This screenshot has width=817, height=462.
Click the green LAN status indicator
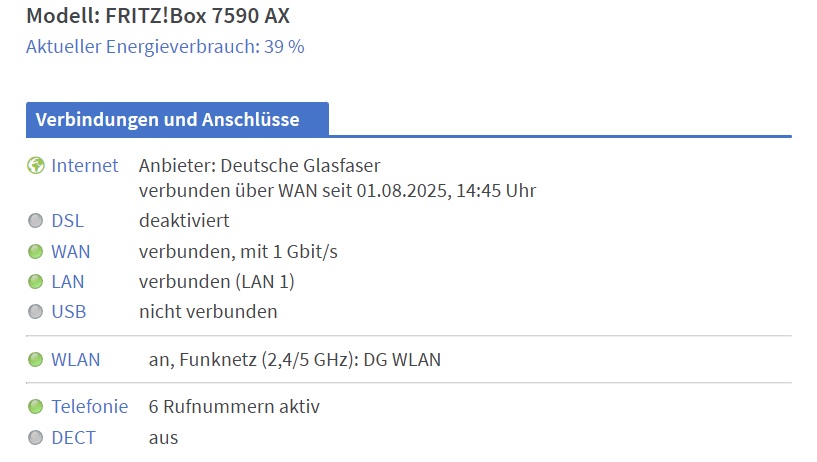[x=35, y=282]
